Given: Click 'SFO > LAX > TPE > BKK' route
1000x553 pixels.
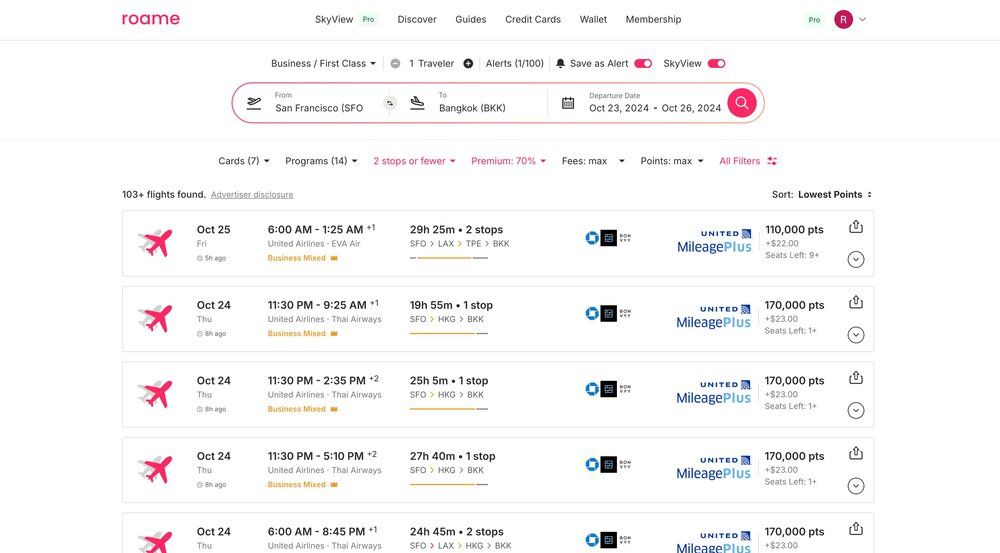Looking at the screenshot, I should click(x=459, y=244).
